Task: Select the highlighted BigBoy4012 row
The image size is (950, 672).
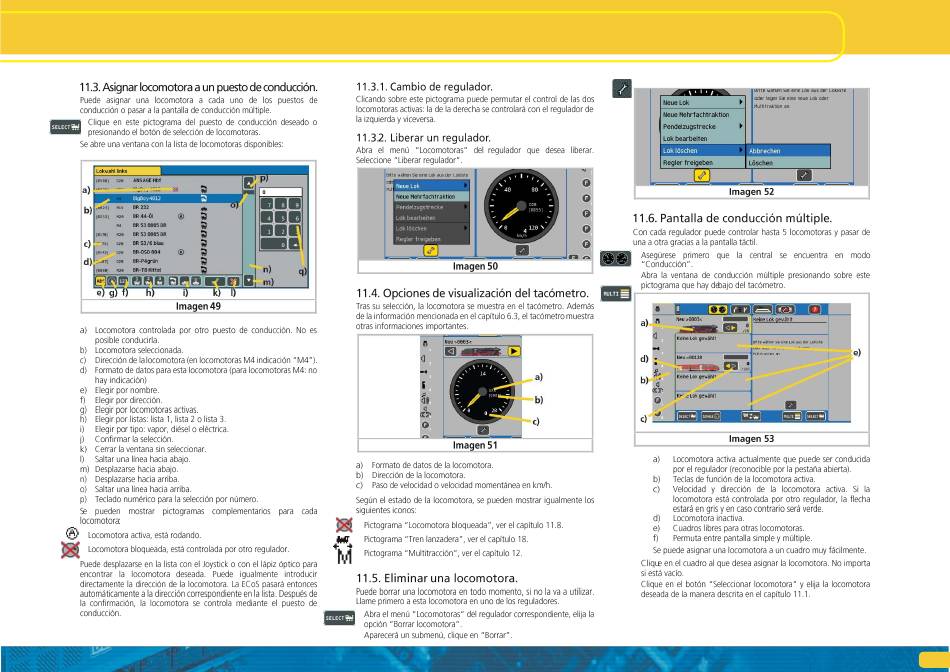Action: coord(168,198)
